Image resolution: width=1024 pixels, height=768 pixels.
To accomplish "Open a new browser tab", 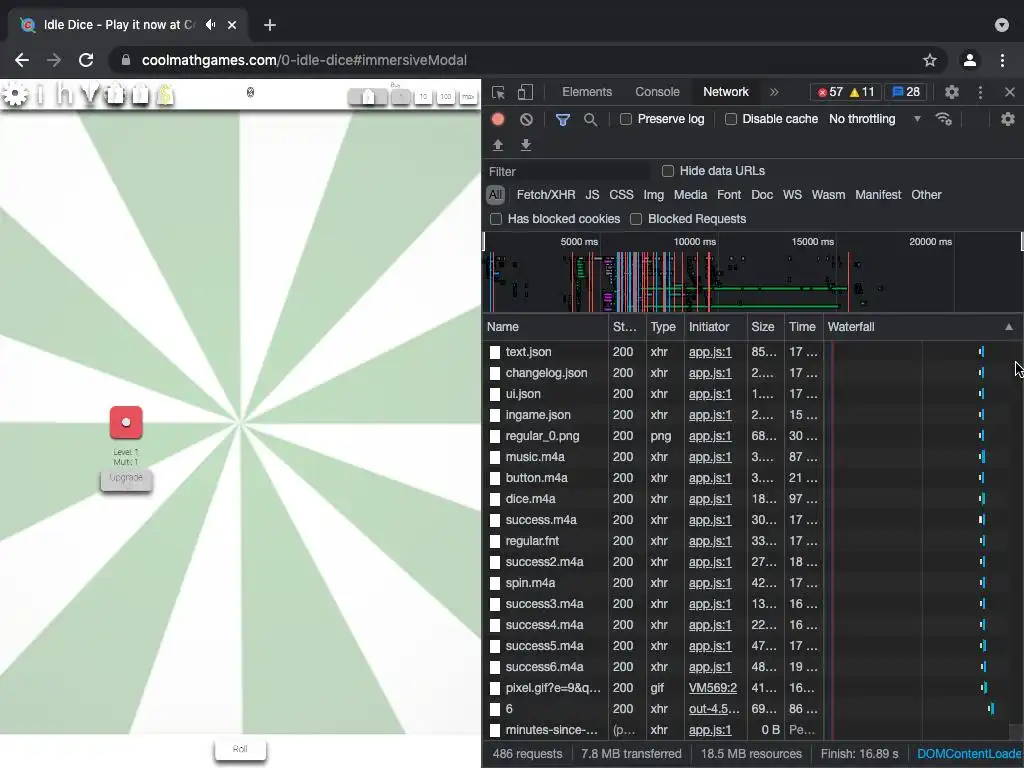I will 270,25.
